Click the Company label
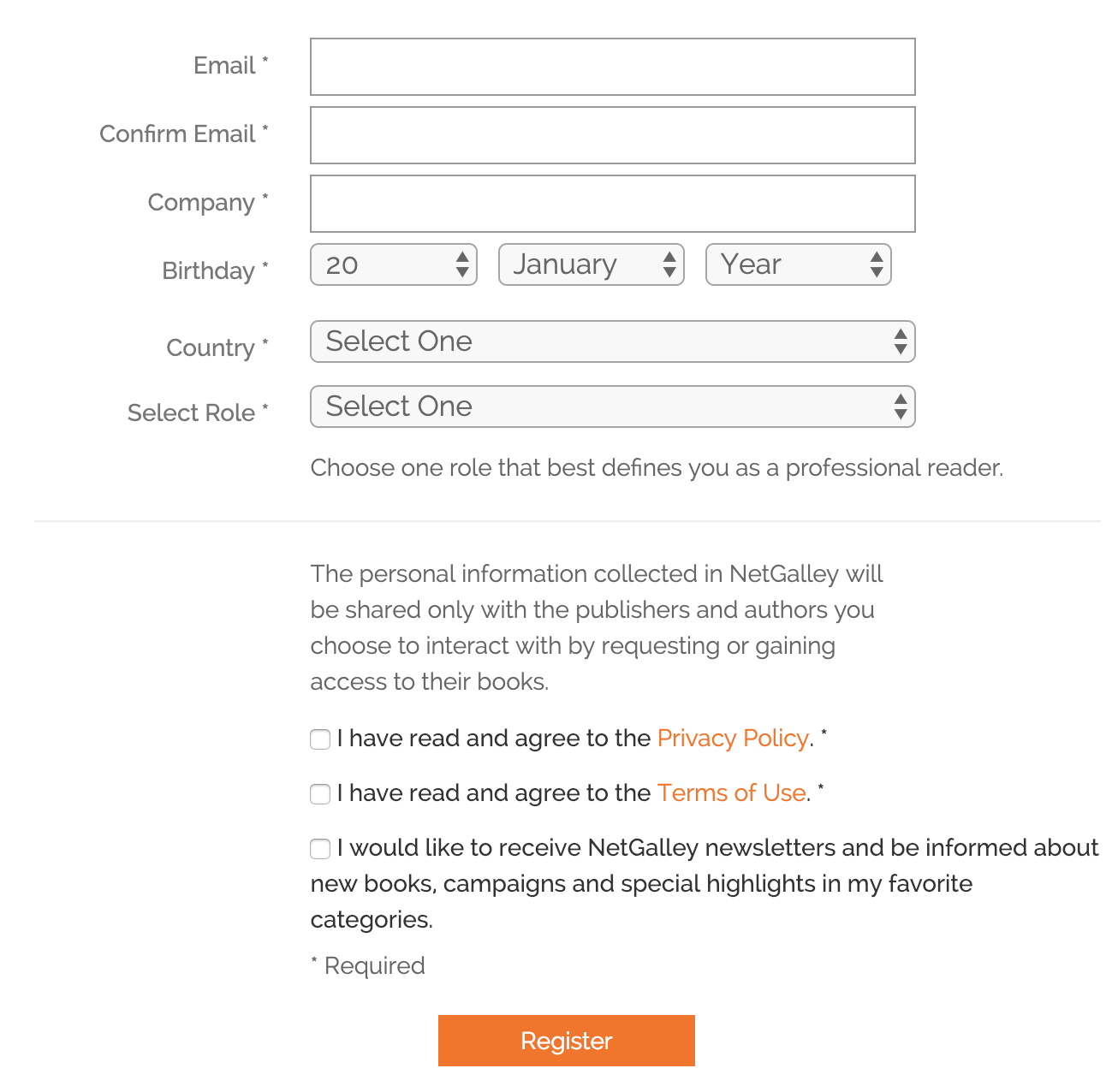The height and width of the screenshot is (1092, 1118). 201,203
